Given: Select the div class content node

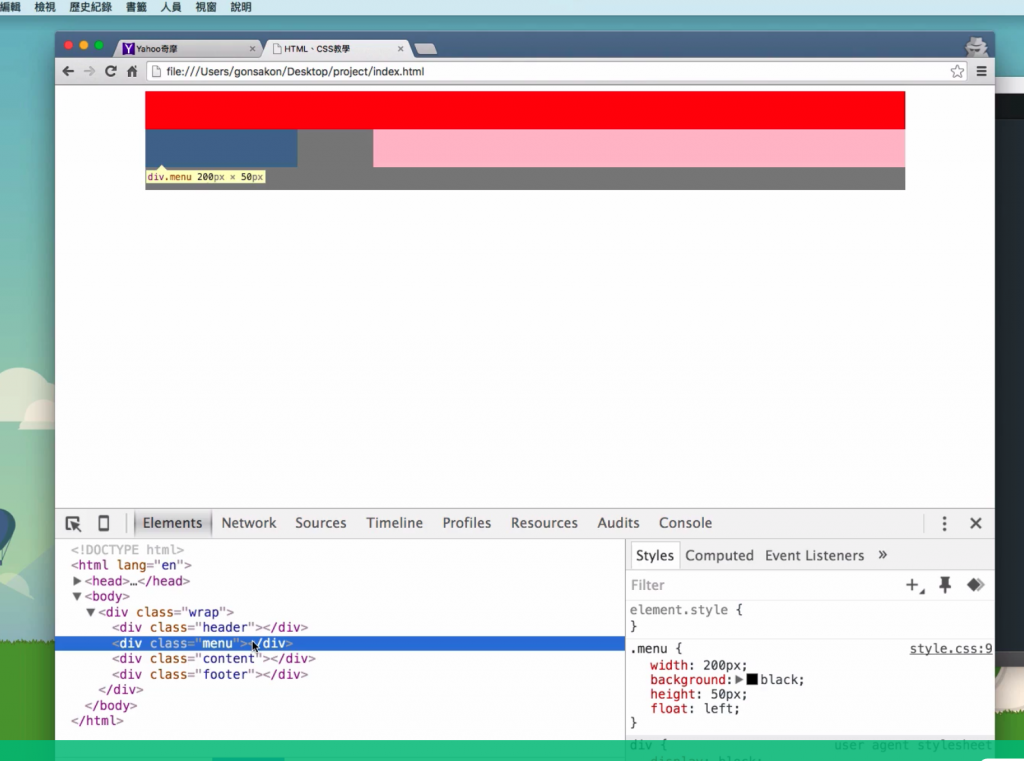Looking at the screenshot, I should pos(214,658).
